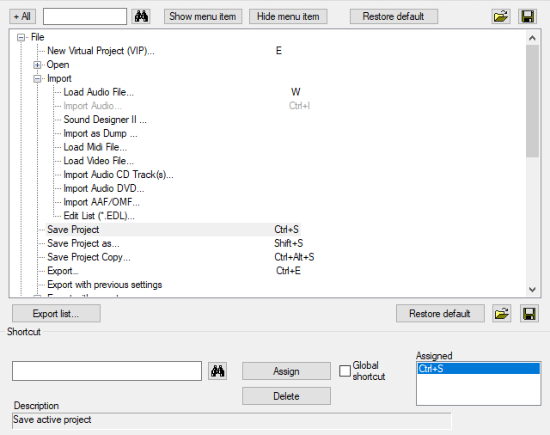
Task: Click the + All expand button
Action: tap(22, 16)
